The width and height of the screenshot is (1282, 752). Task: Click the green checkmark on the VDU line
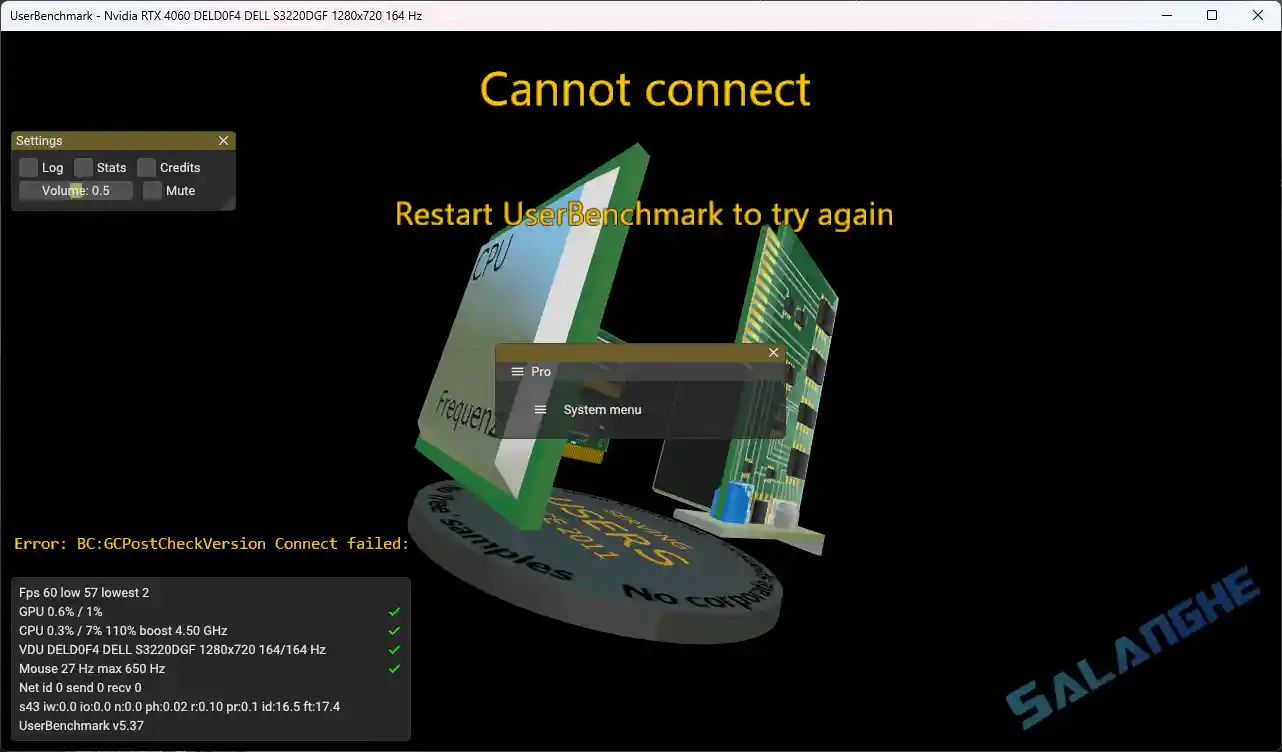394,649
